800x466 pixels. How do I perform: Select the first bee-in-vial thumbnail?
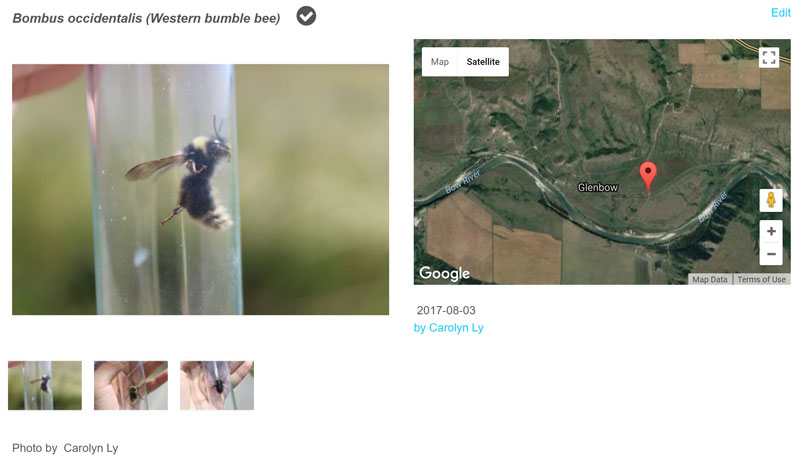pos(45,385)
